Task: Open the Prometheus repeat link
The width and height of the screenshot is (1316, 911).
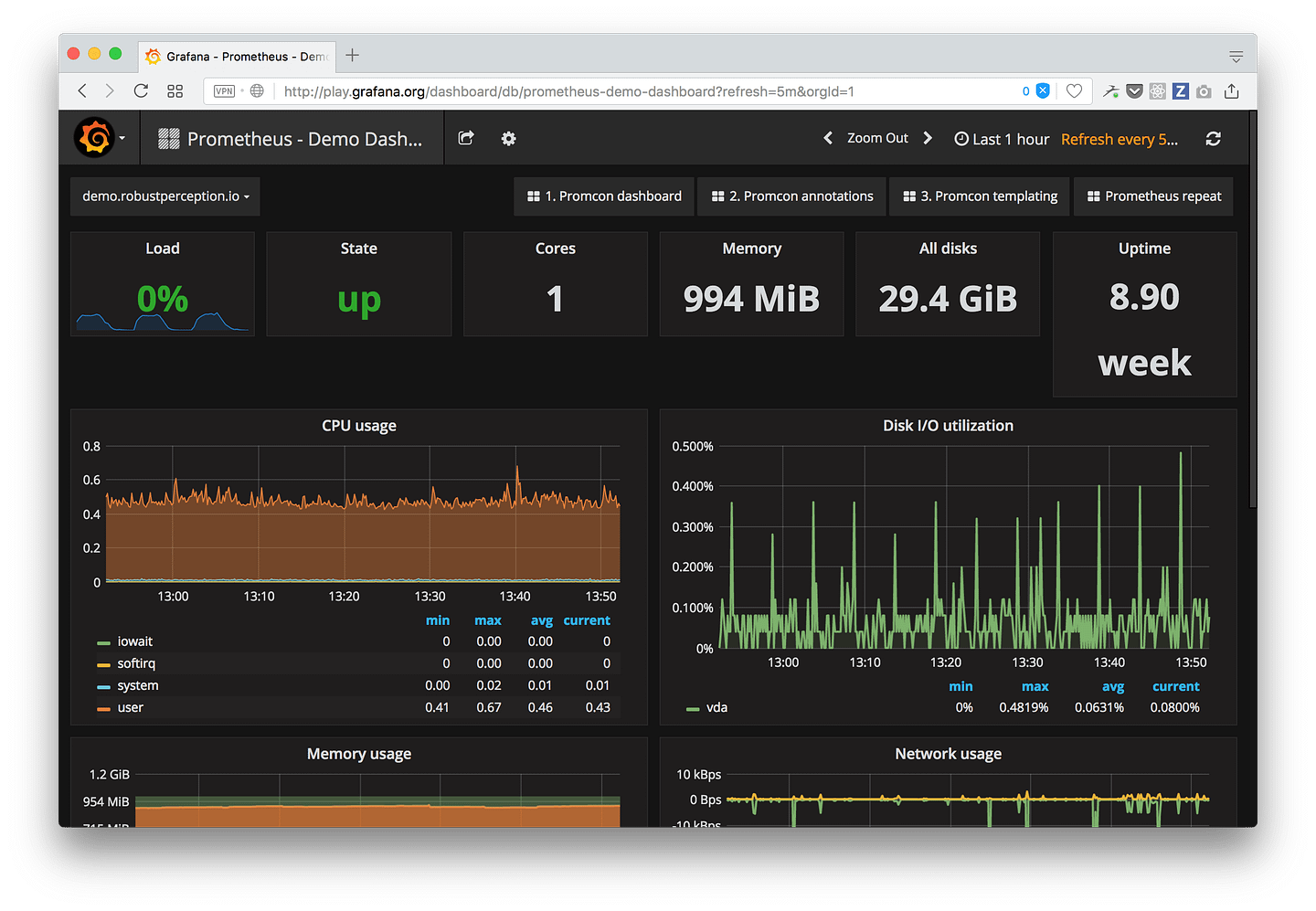Action: (x=1154, y=196)
